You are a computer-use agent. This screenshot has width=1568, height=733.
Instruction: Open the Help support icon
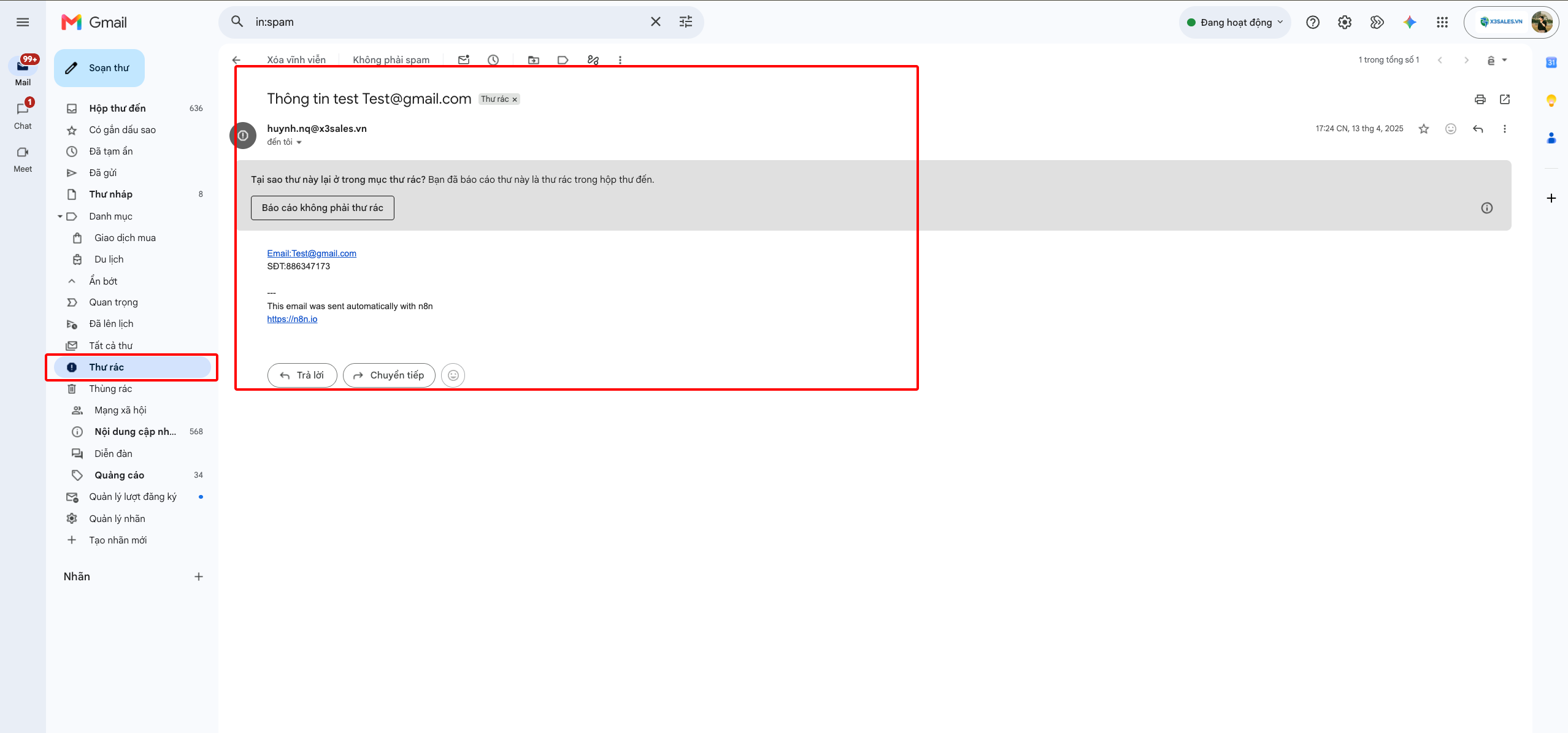coord(1313,22)
